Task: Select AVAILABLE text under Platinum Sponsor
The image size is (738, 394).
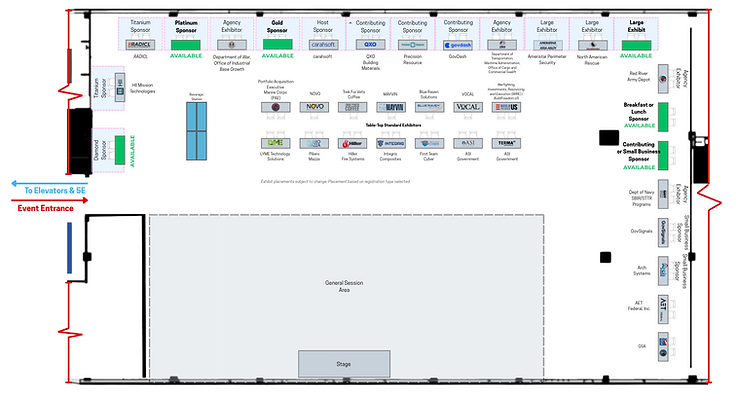Action: [x=186, y=56]
